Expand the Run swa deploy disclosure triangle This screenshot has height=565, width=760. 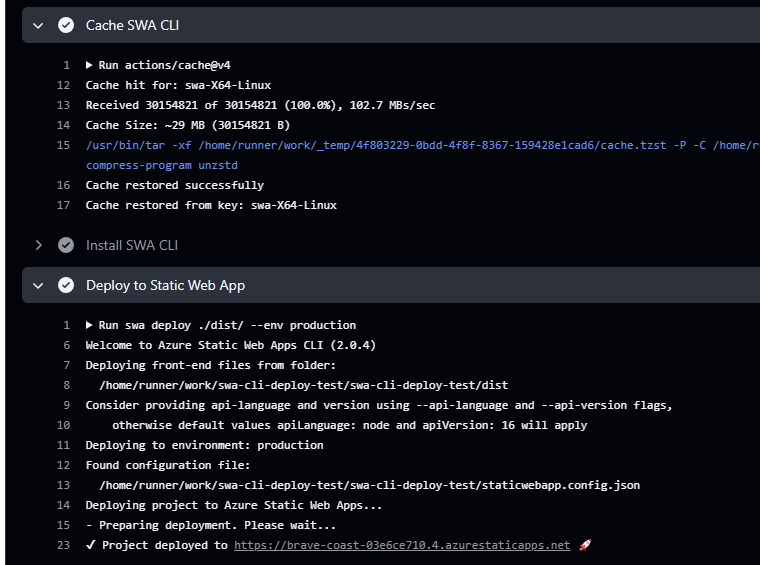[x=89, y=325]
